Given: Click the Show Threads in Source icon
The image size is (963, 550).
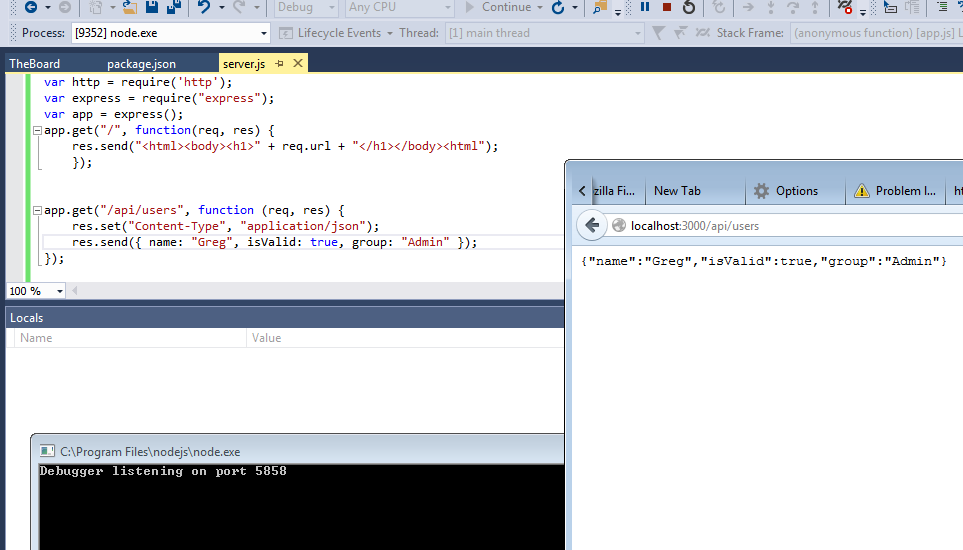Looking at the screenshot, I should pyautogui.click(x=703, y=33).
